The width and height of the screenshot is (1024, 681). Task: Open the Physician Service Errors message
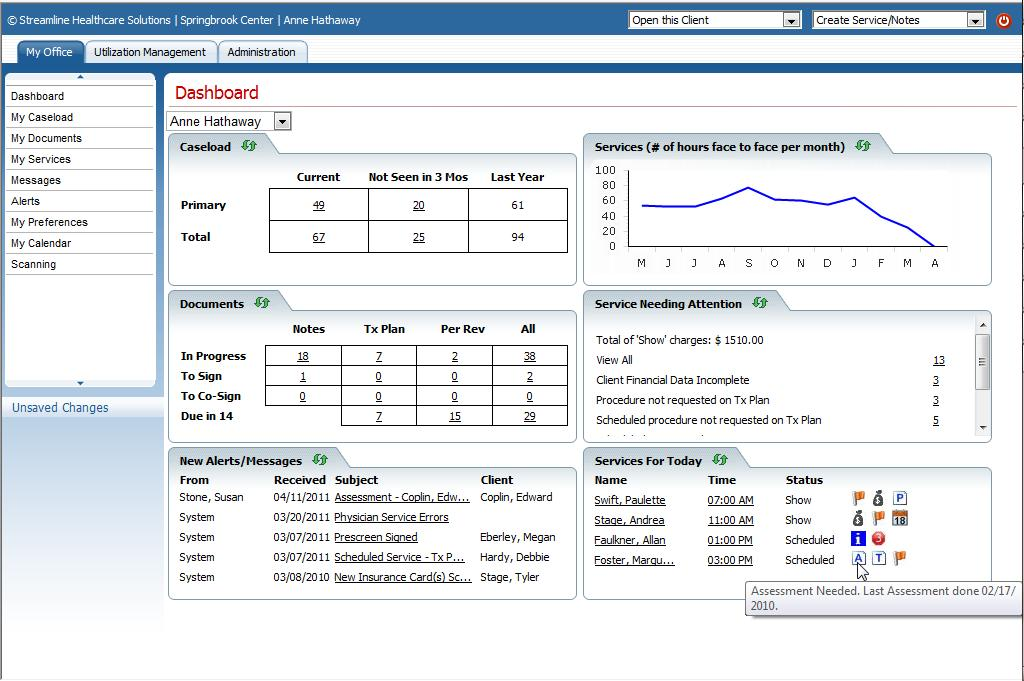(391, 517)
